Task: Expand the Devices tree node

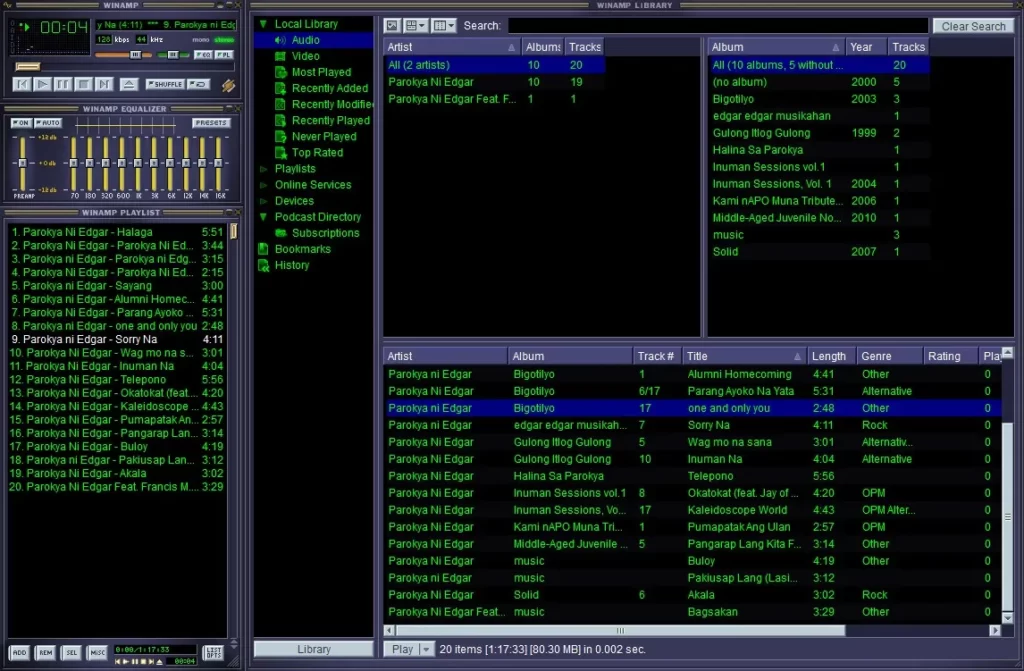Action: coord(263,201)
